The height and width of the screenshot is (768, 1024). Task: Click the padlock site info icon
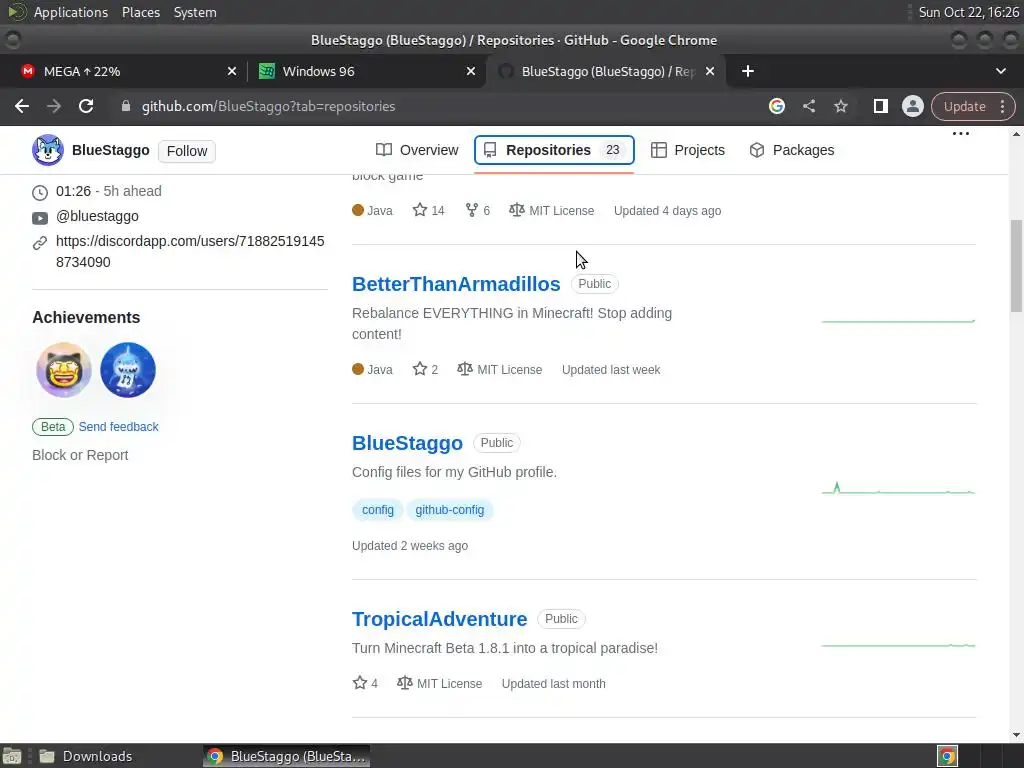pos(126,106)
